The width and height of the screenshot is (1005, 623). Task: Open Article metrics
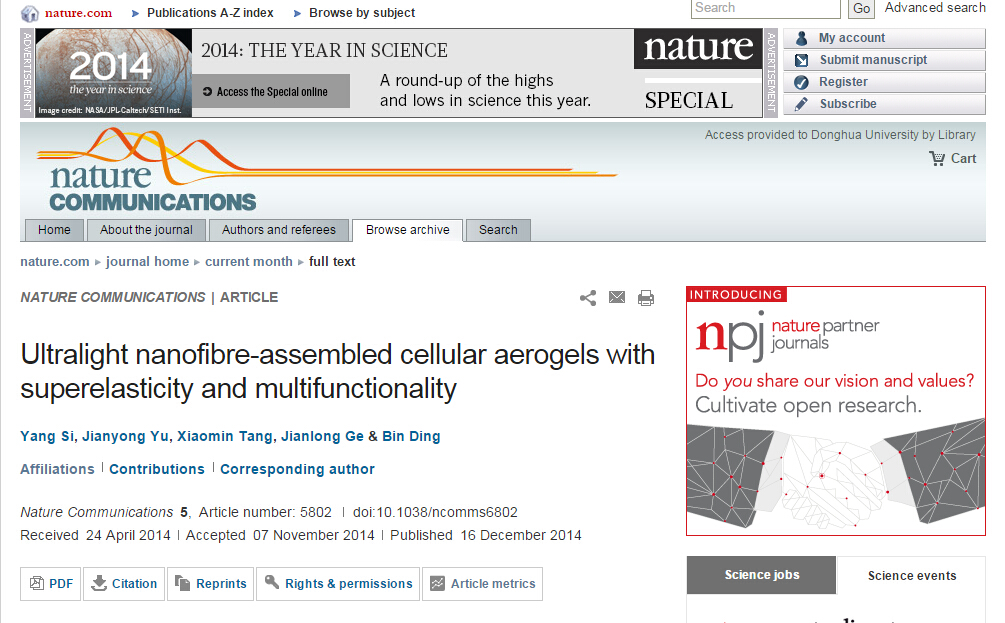(482, 584)
